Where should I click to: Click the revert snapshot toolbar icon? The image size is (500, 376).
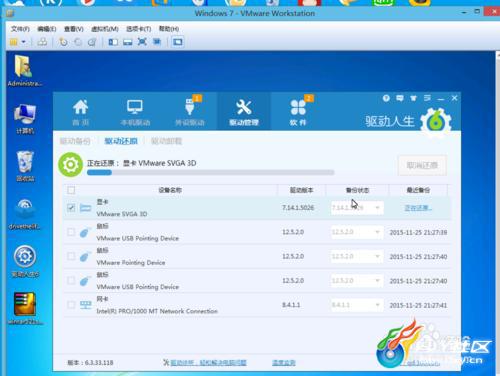click(x=78, y=42)
